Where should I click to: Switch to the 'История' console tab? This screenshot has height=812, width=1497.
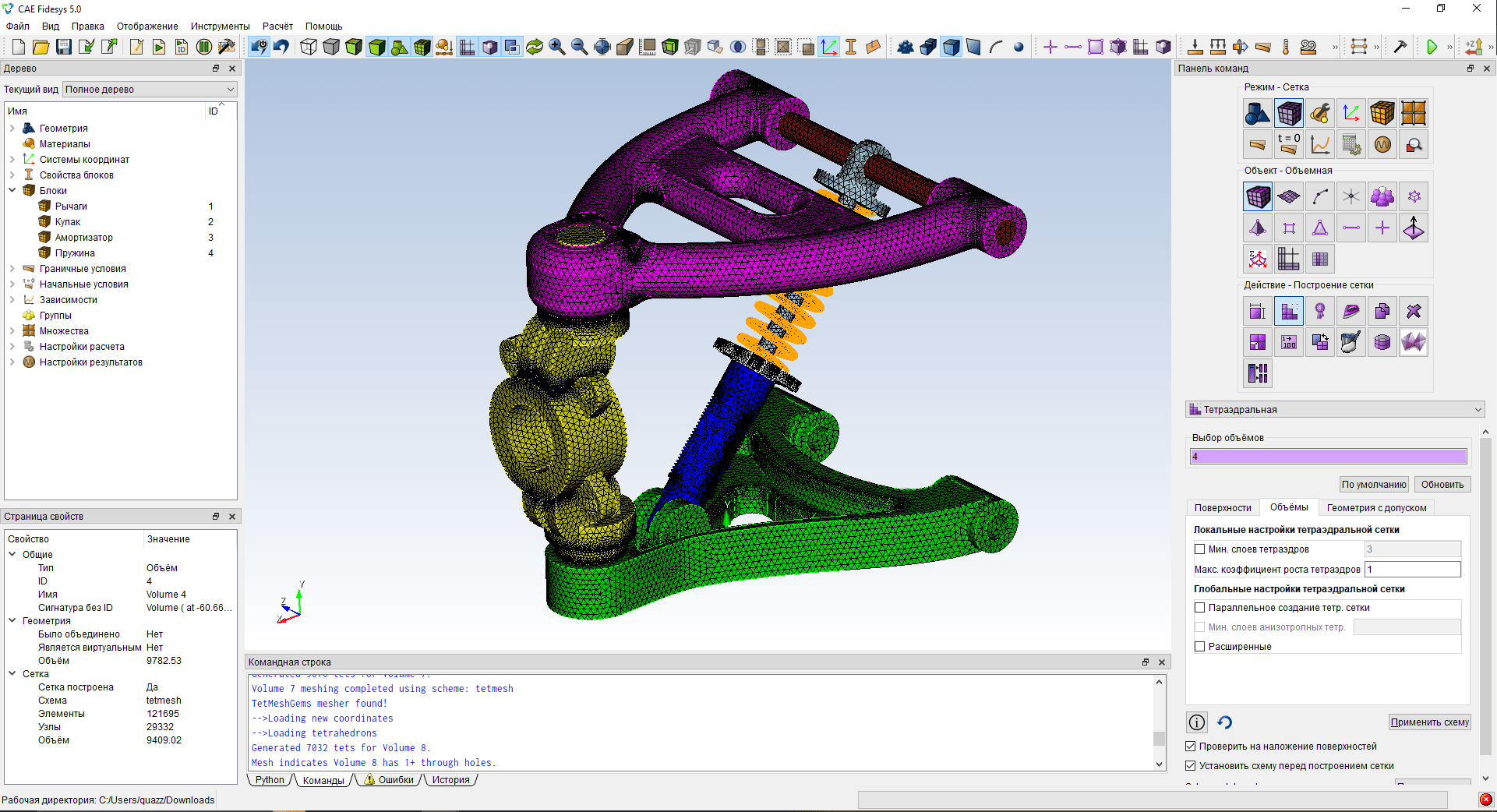click(x=451, y=780)
